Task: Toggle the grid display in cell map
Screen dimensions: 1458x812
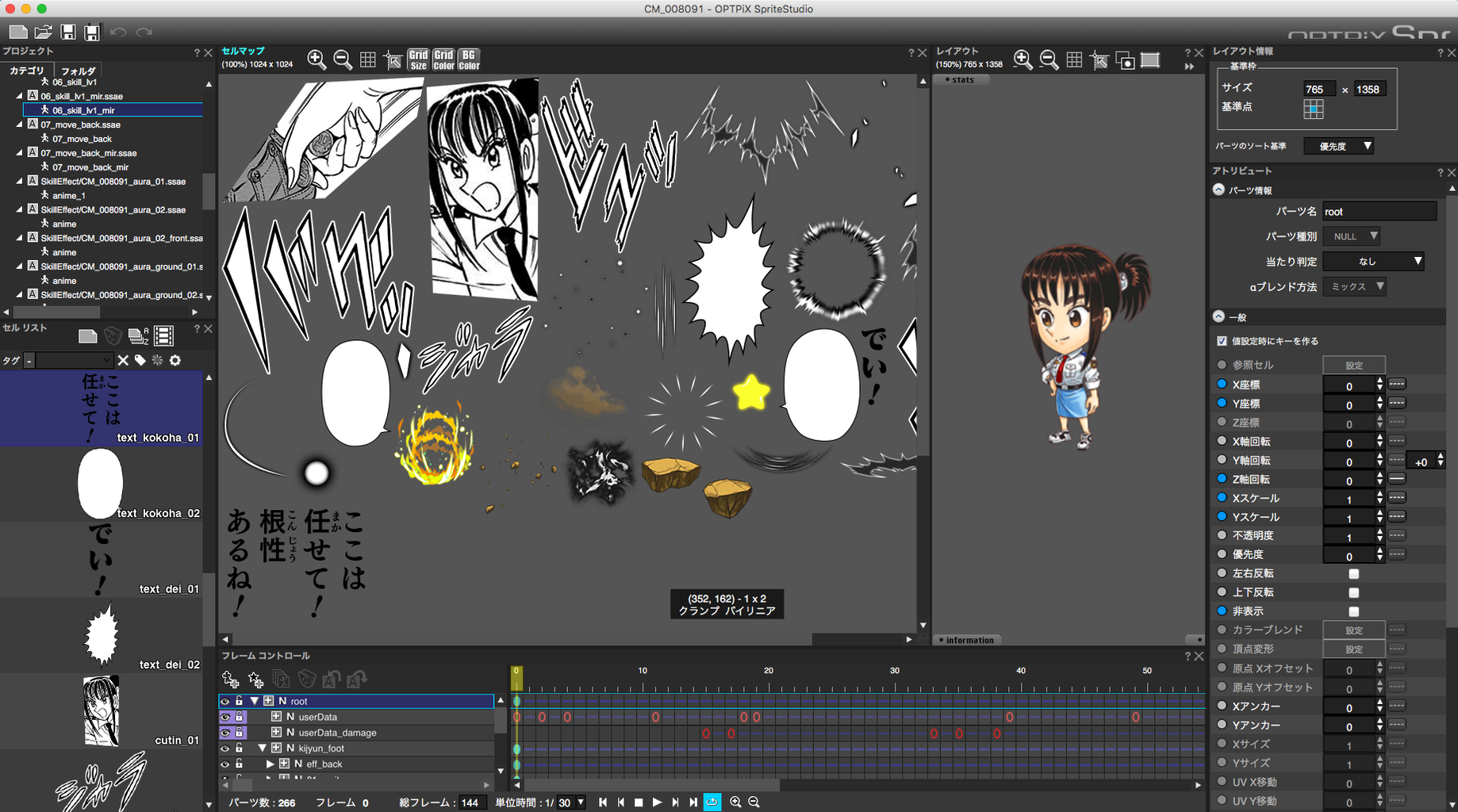Action: (x=368, y=59)
